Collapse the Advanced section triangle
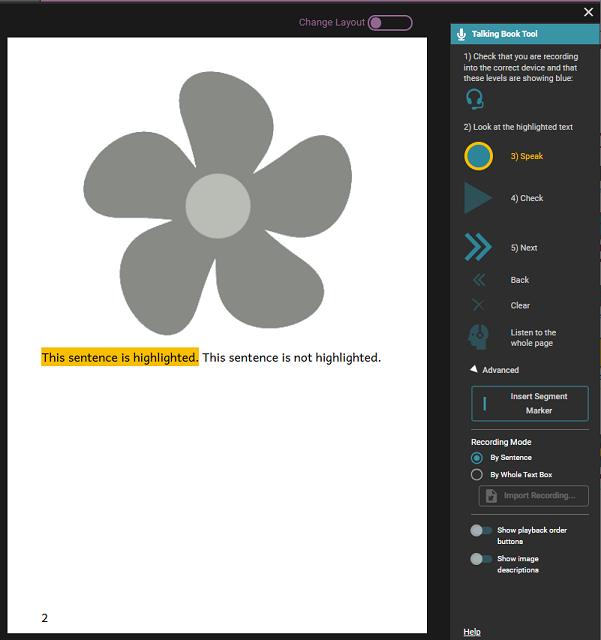Screen dimensions: 601x640 pos(474,369)
